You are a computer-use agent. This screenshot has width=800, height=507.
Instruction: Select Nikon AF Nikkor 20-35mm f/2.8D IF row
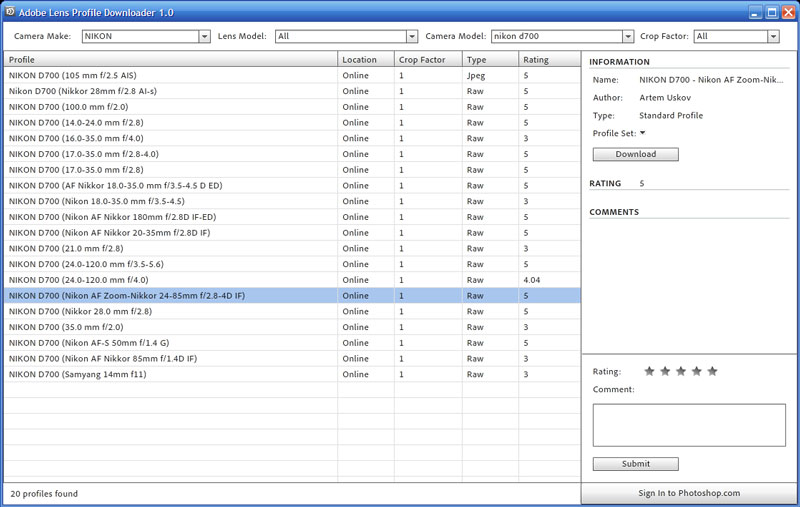pyautogui.click(x=292, y=233)
